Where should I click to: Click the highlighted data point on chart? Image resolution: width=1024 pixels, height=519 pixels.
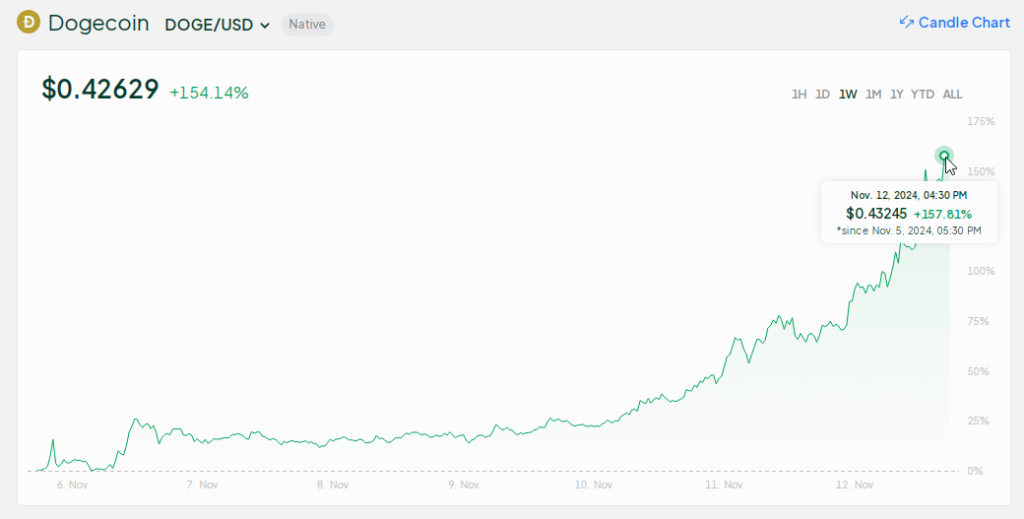click(944, 155)
